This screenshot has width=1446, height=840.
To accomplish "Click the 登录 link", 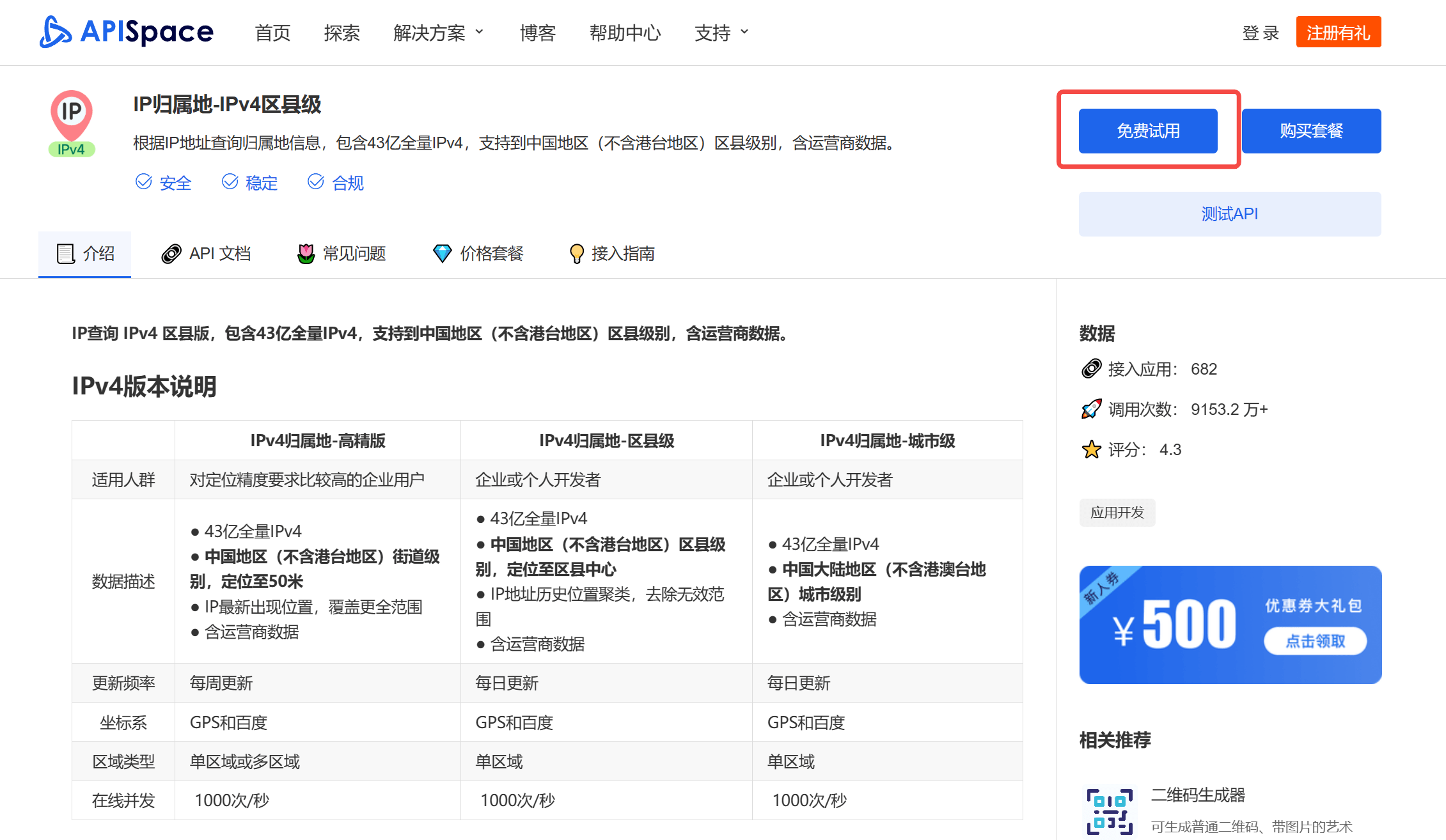I will tap(1260, 33).
